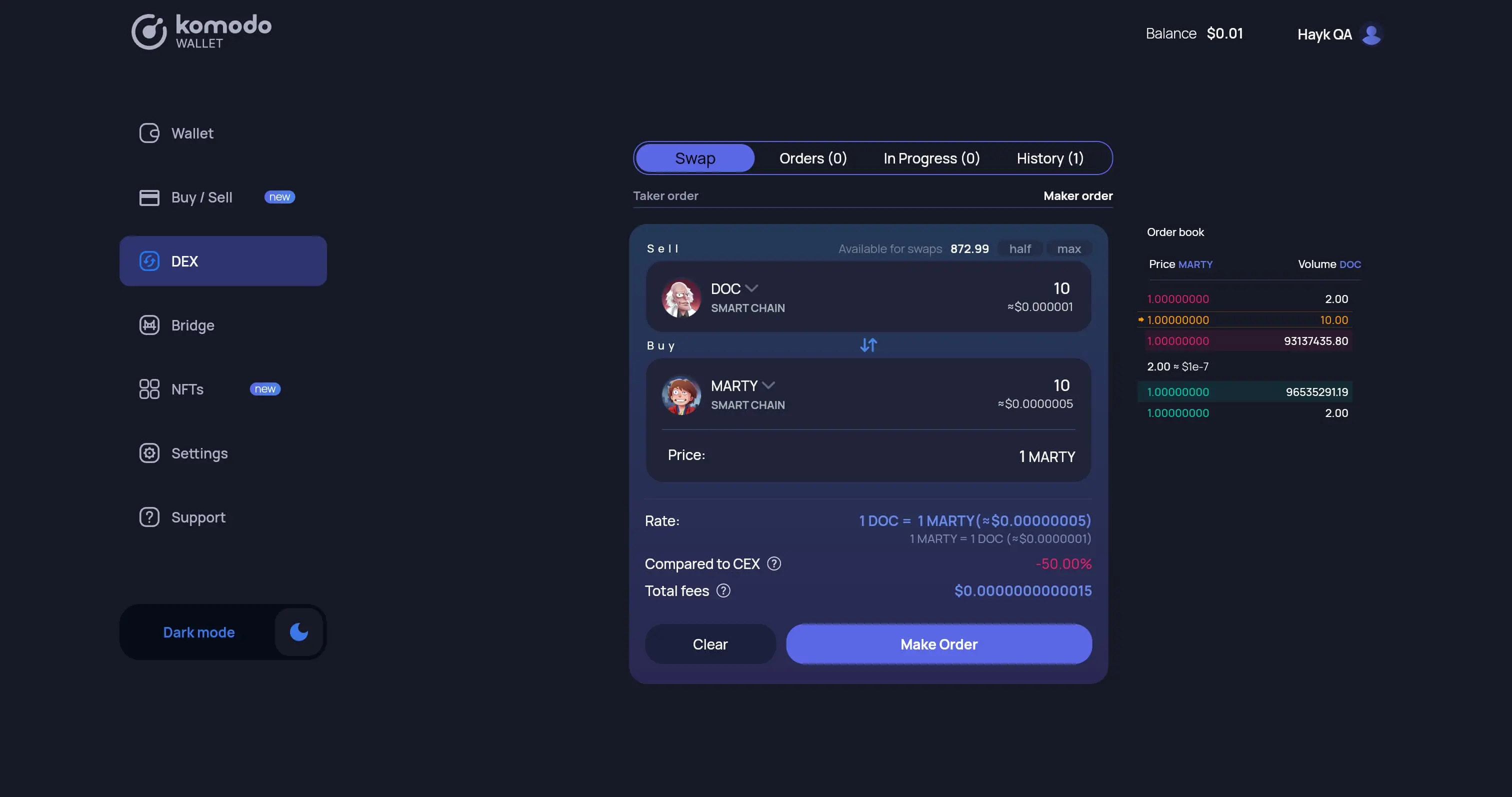1512x797 pixels.
Task: Click the Taker order label
Action: [x=665, y=195]
